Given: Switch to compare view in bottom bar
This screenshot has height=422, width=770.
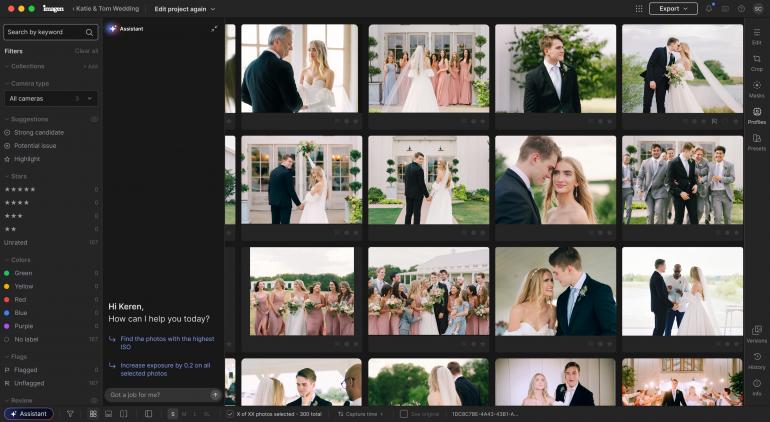Looking at the screenshot, I should 124,414.
